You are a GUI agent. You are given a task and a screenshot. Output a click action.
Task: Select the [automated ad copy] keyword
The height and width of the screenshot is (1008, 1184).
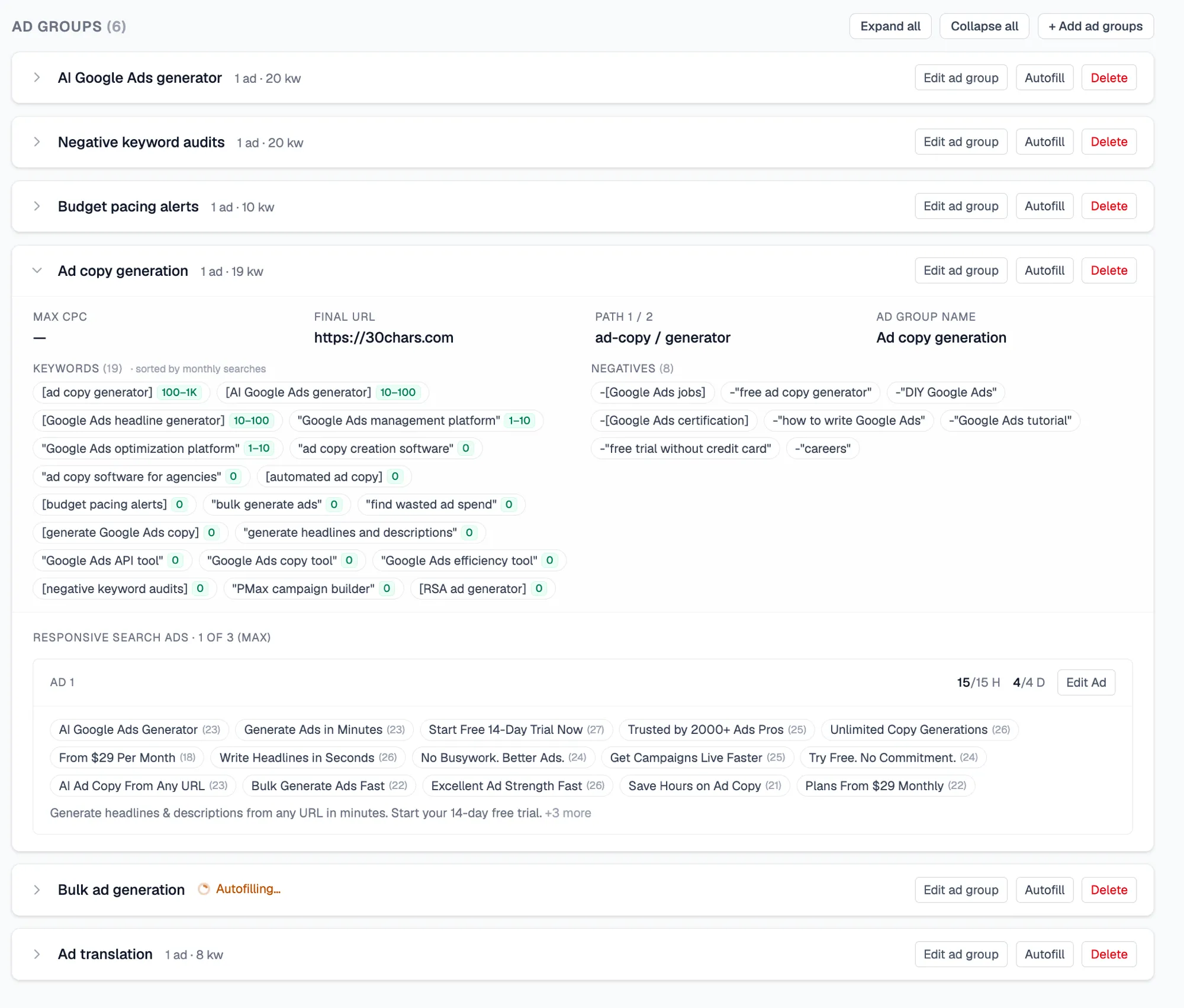(x=334, y=476)
